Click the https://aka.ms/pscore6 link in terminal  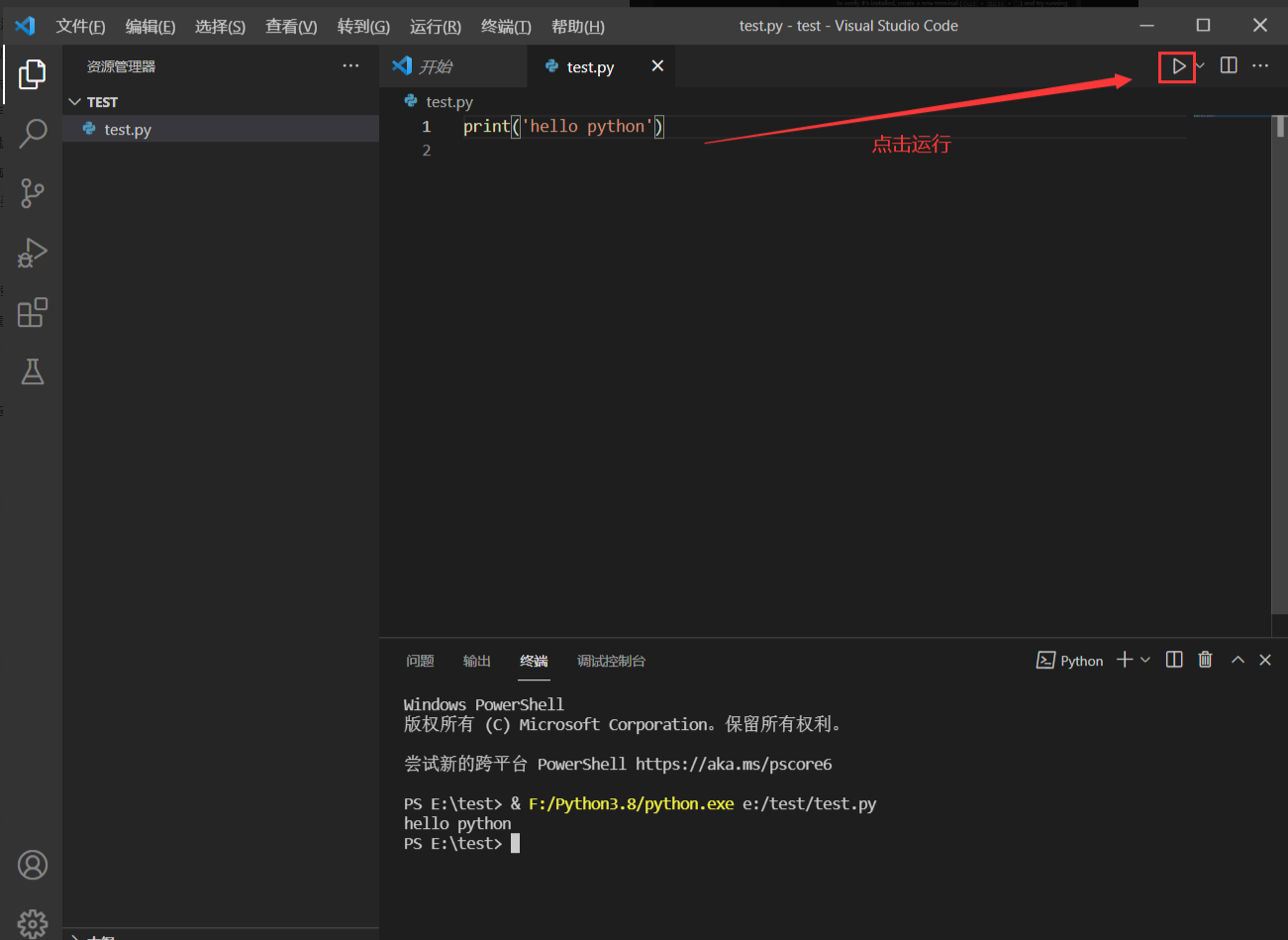coord(734,764)
